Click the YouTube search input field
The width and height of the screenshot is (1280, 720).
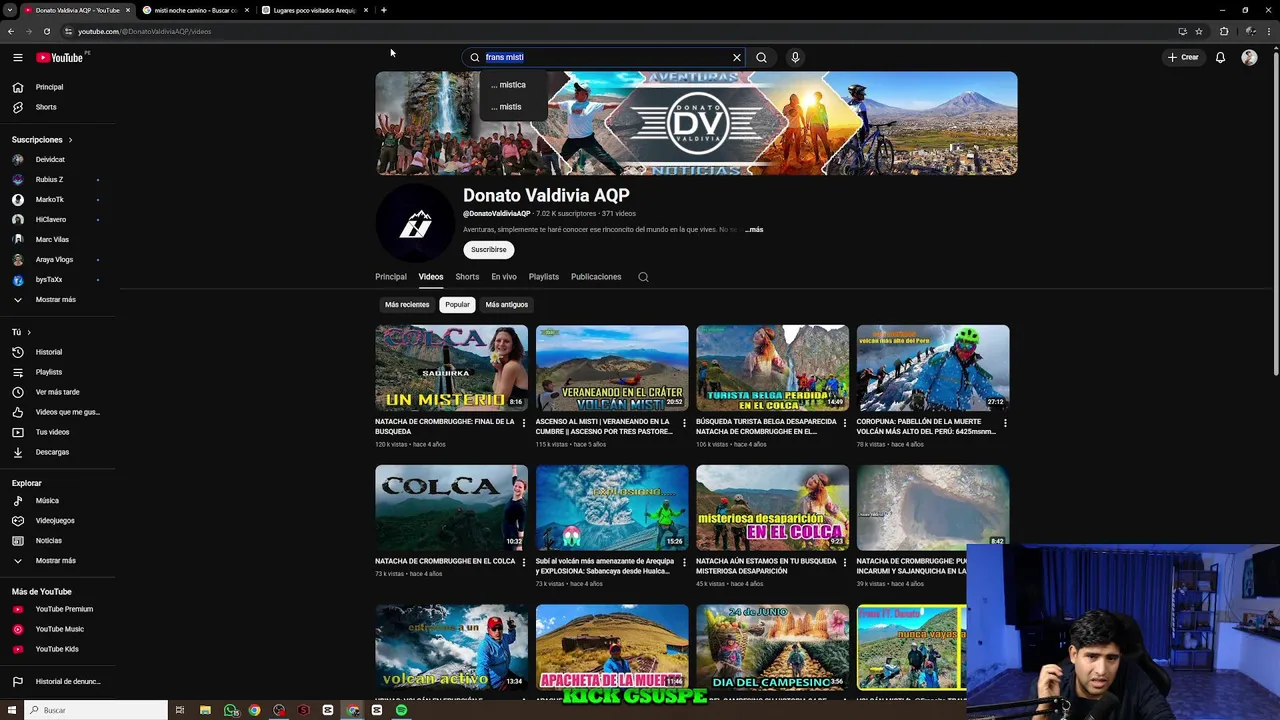tap(605, 57)
